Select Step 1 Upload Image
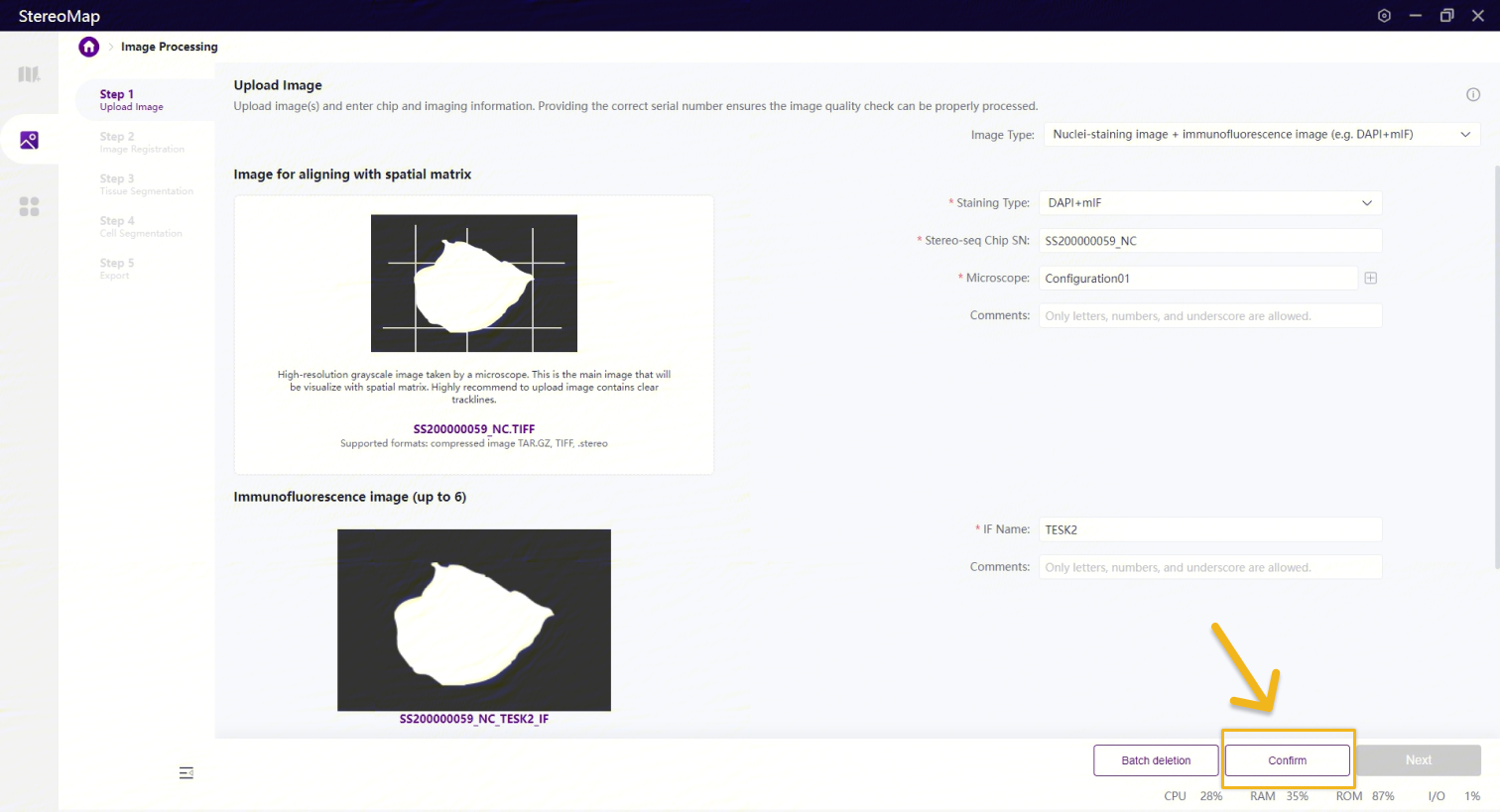Viewport: 1500px width, 812px height. coord(131,100)
